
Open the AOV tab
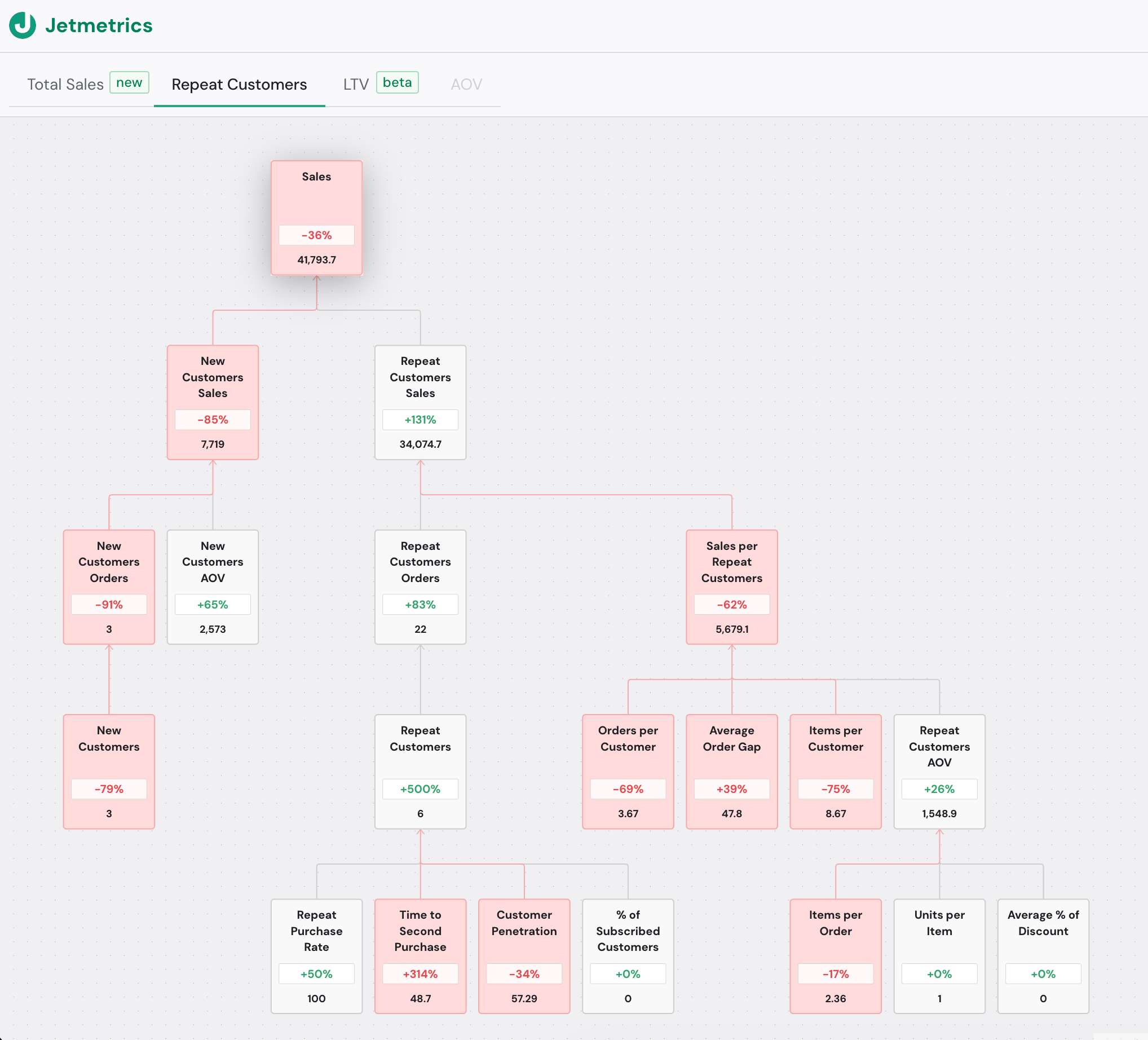pos(466,84)
